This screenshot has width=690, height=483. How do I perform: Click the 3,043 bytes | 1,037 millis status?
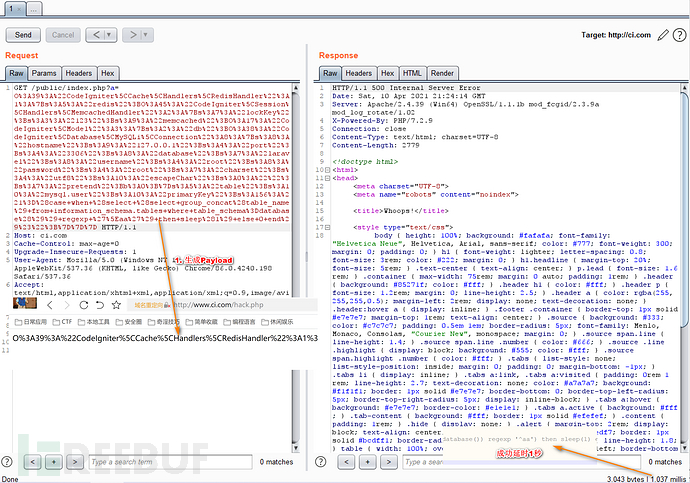[x=647, y=479]
